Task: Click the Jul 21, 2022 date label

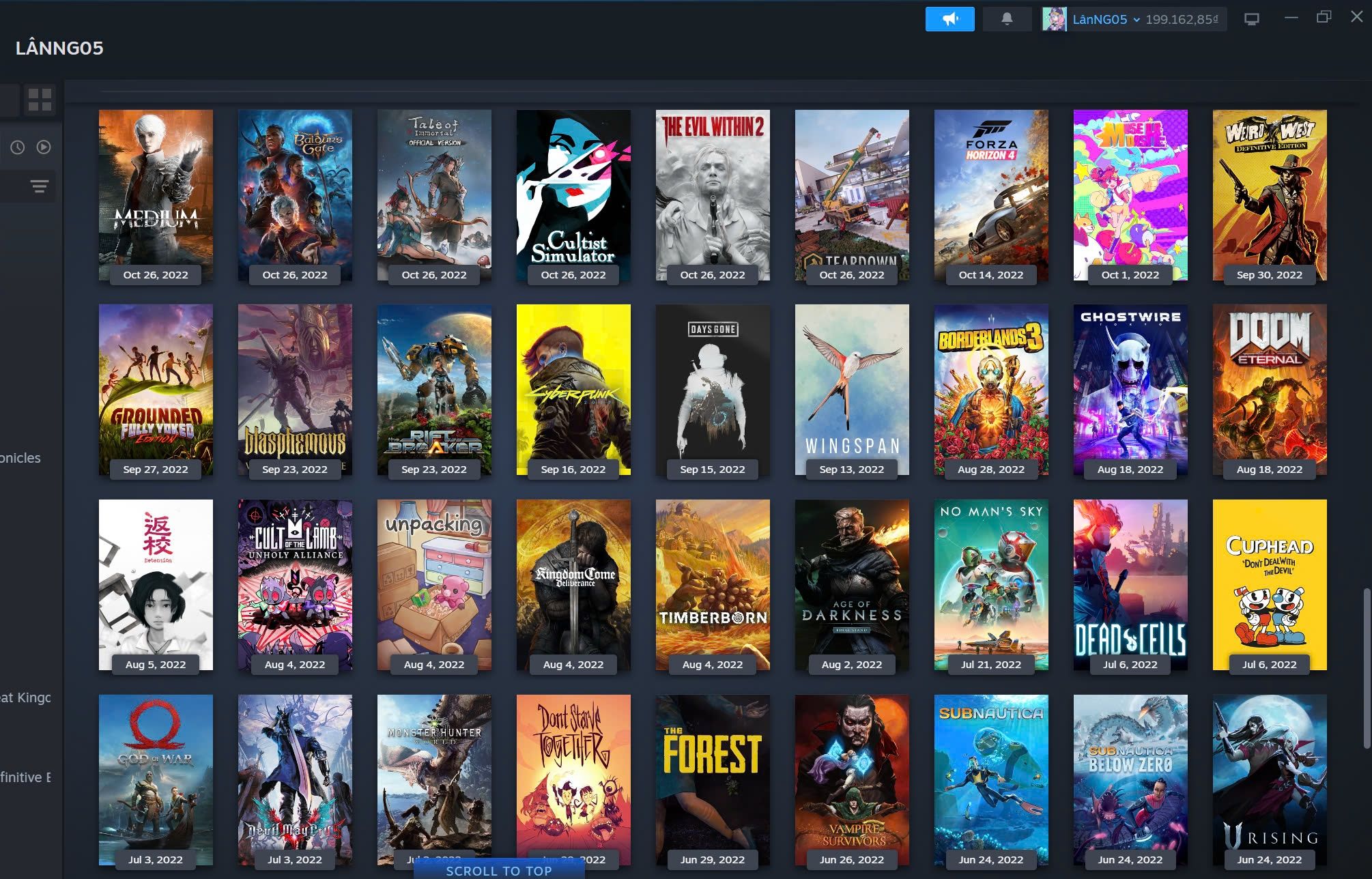Action: [991, 664]
